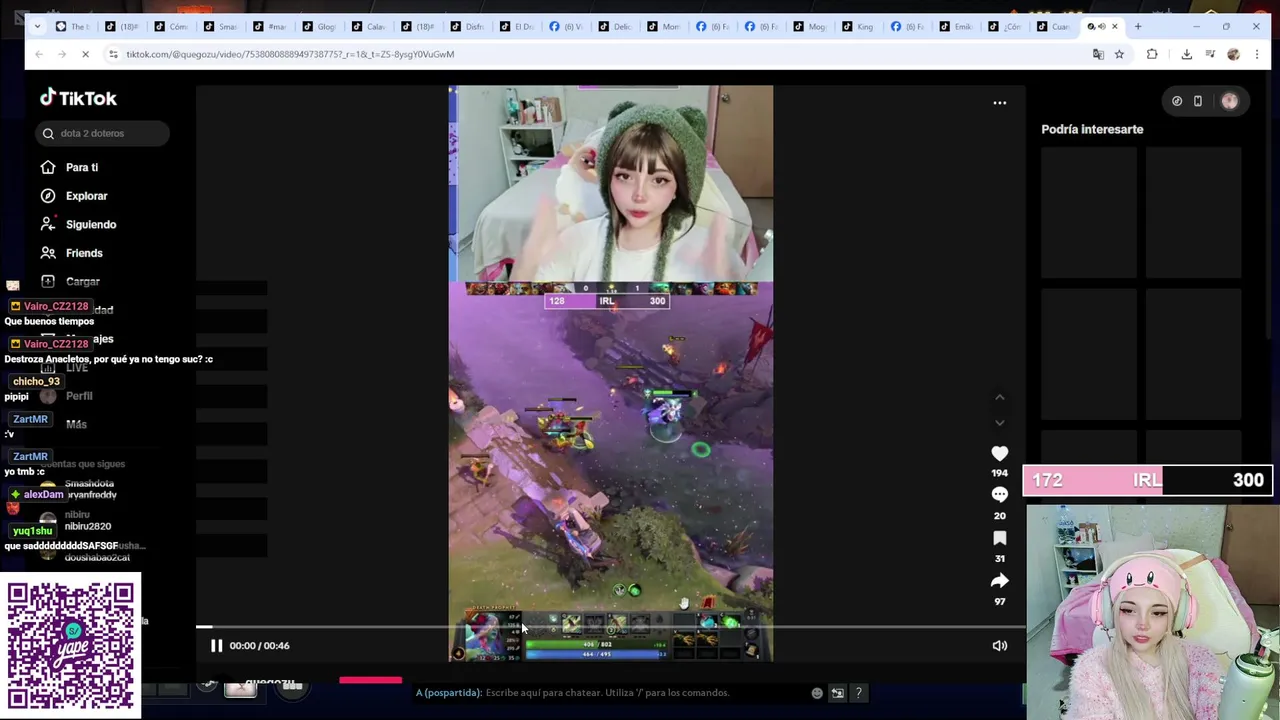Click the coins icon in top bar

[x=1177, y=101]
